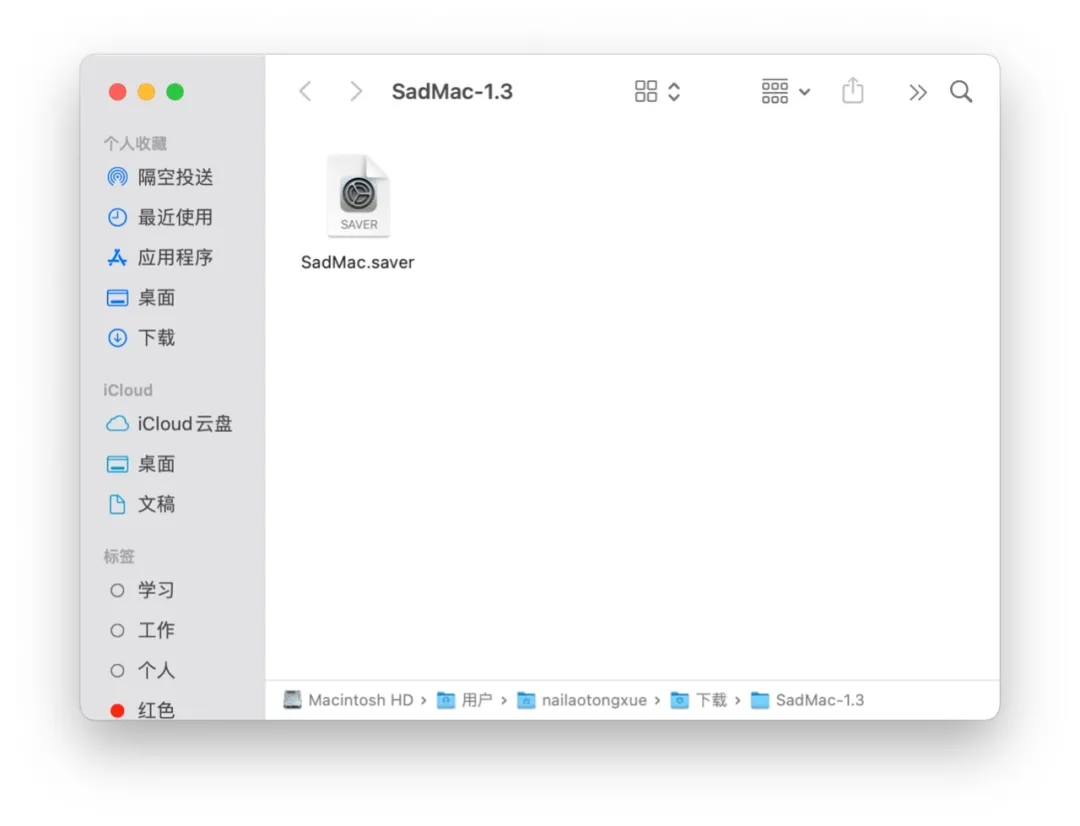
Task: Click Macintosh HD in path bar
Action: [349, 700]
